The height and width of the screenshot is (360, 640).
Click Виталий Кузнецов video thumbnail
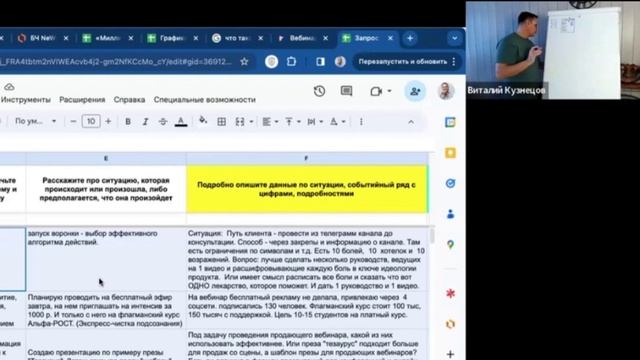(553, 50)
